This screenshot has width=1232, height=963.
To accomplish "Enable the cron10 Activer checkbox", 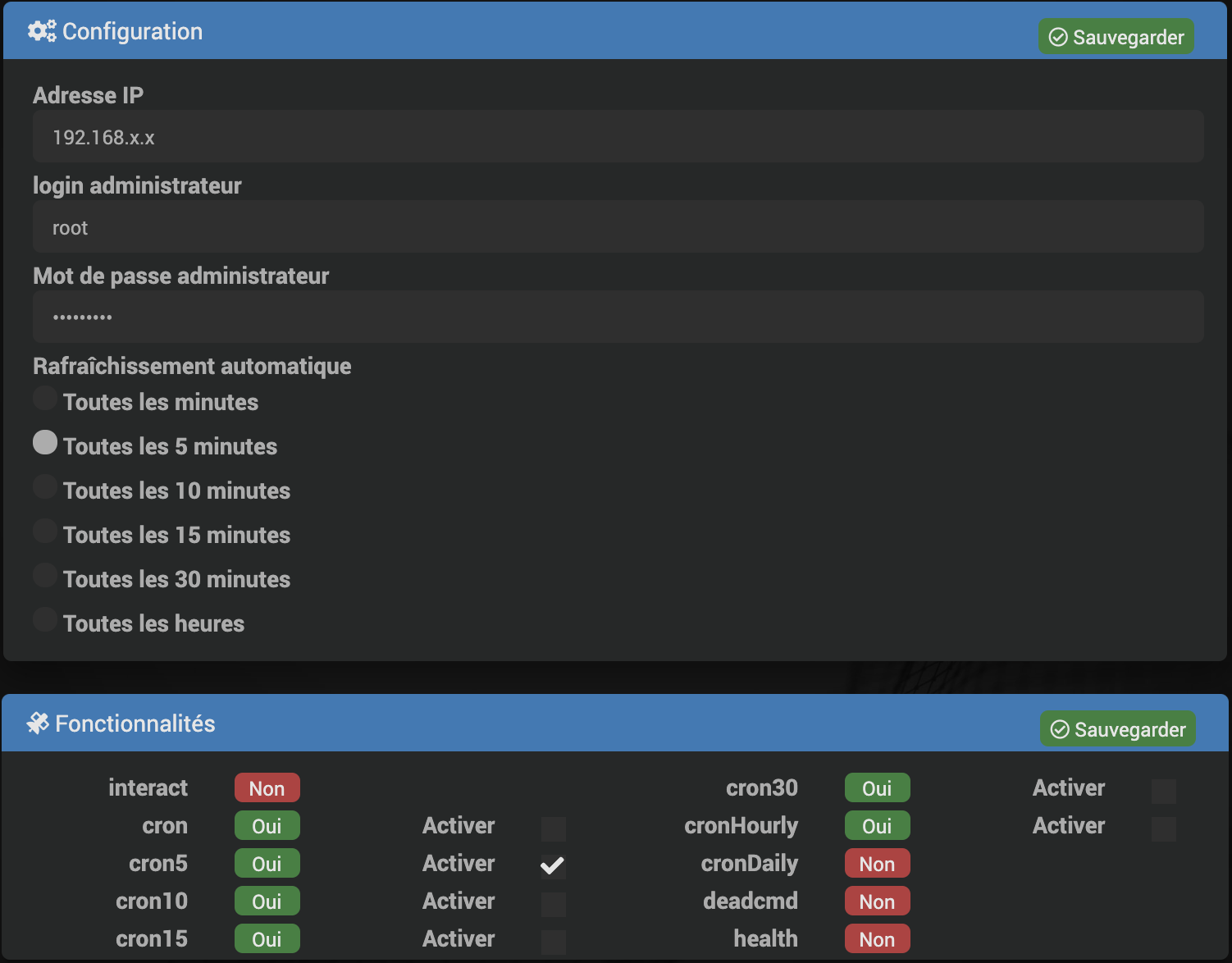I will [x=553, y=904].
